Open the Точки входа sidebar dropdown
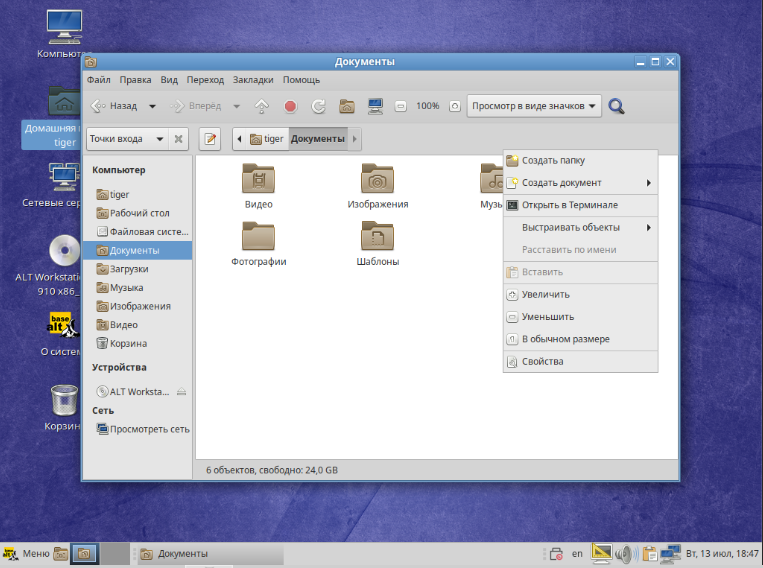763x568 pixels. tap(126, 139)
